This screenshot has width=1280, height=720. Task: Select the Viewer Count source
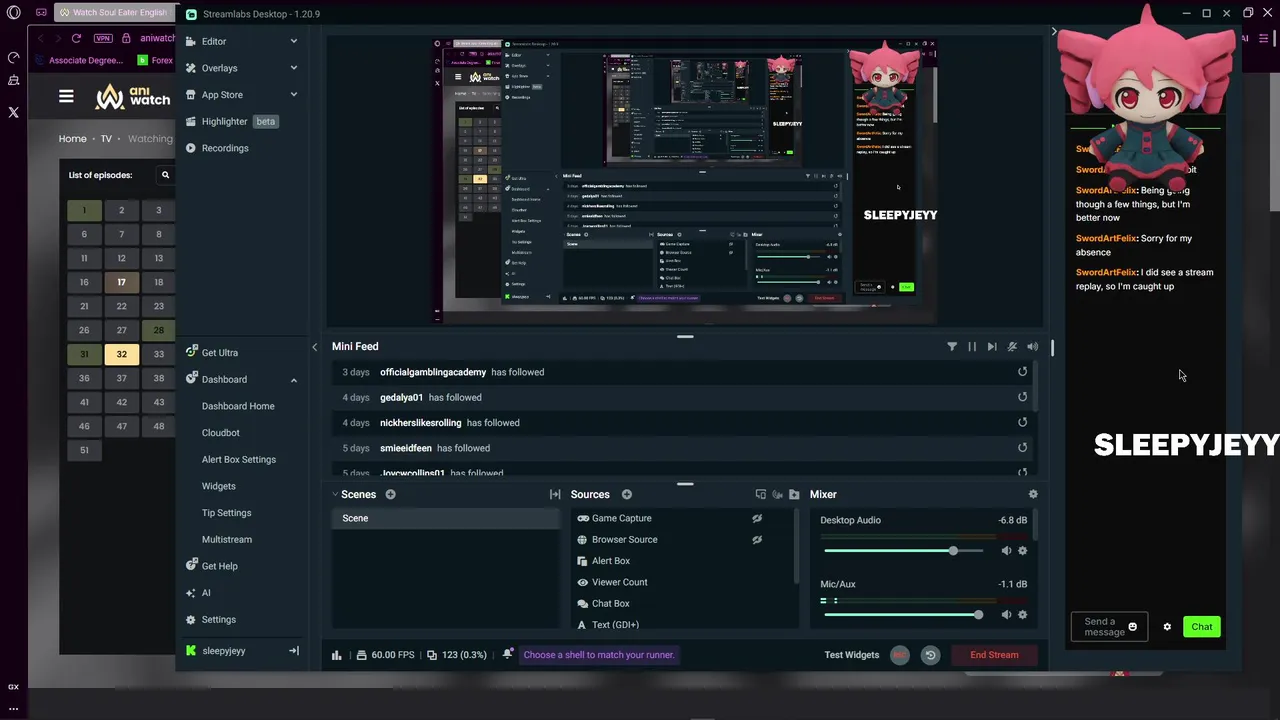[x=620, y=582]
